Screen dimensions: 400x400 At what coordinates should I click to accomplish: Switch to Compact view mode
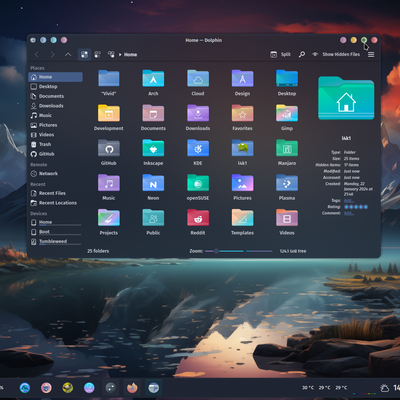(x=97, y=54)
